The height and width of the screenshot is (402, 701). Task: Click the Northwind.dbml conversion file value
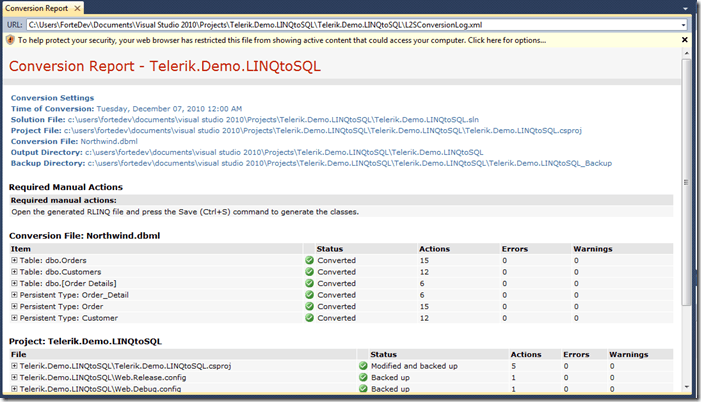(109, 141)
